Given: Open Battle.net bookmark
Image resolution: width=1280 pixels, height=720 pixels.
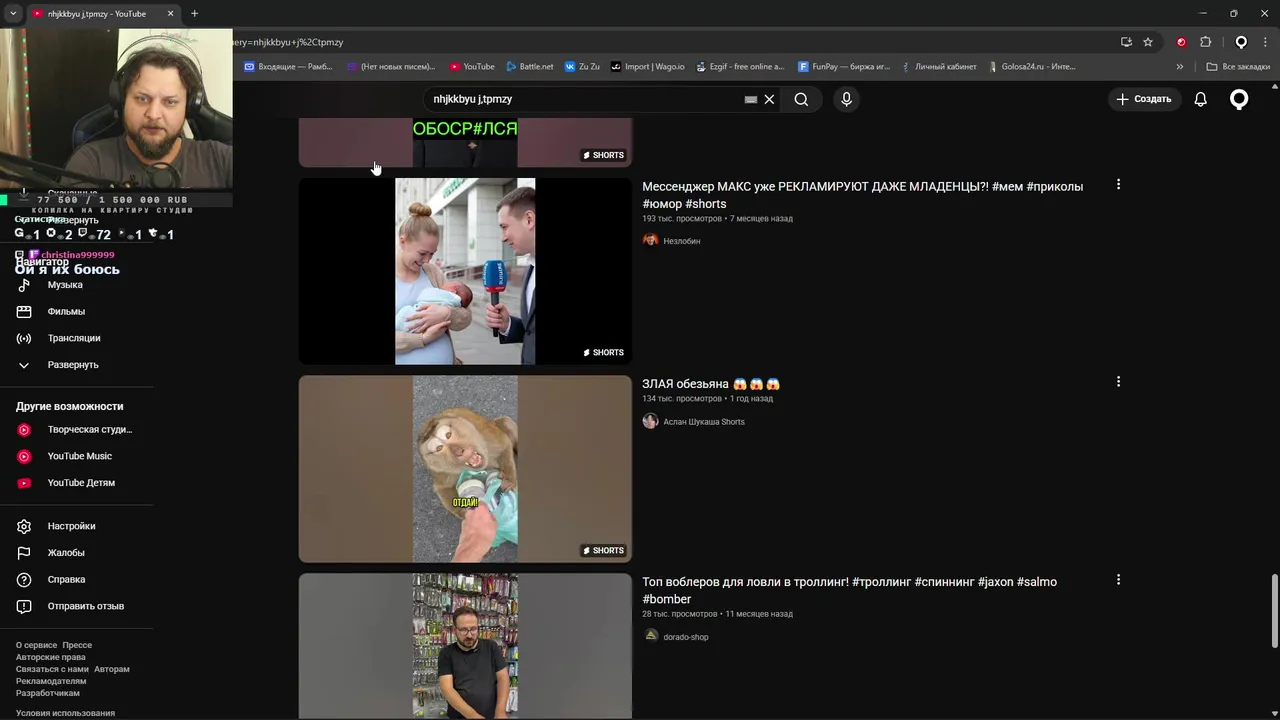Looking at the screenshot, I should click(x=529, y=67).
